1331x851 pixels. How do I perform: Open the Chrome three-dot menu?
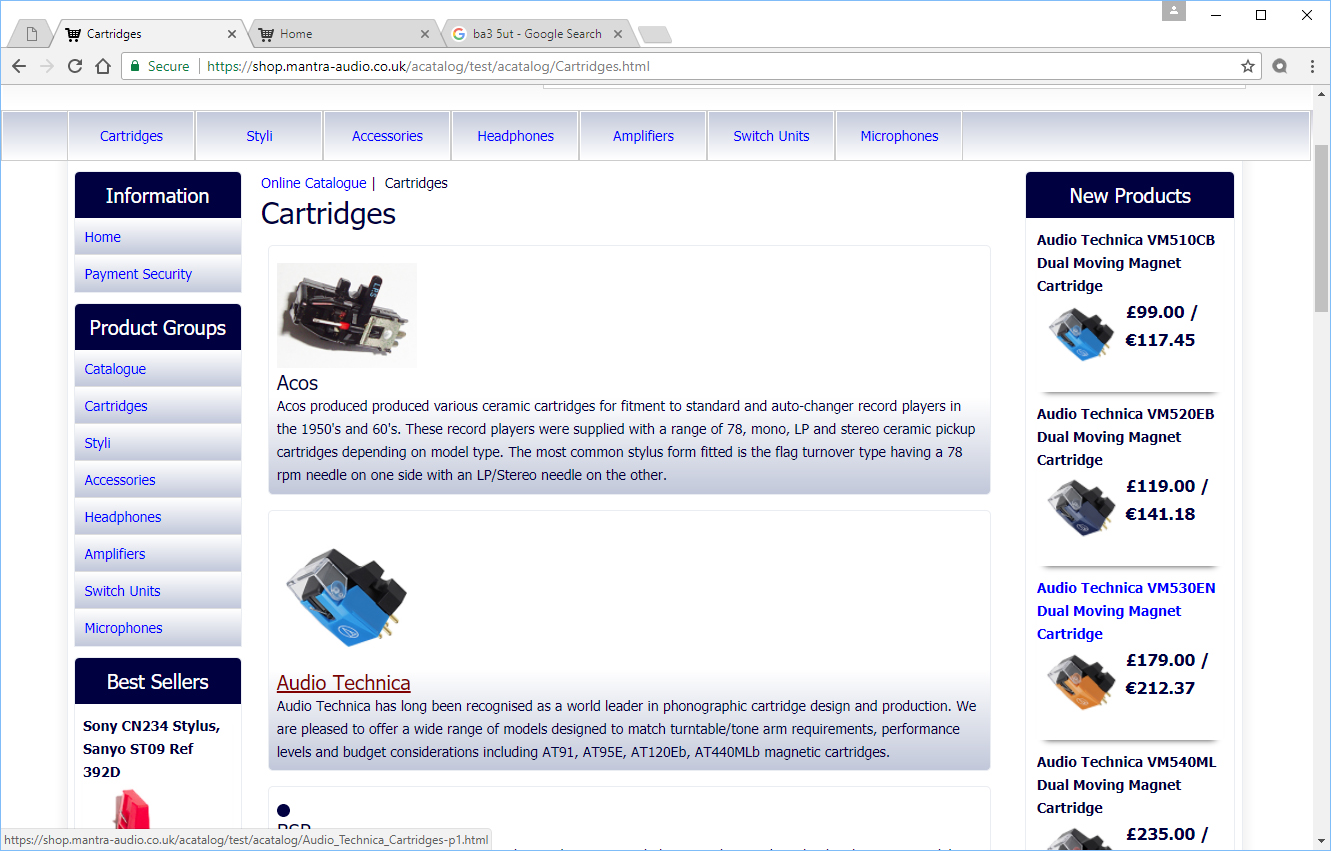pyautogui.click(x=1312, y=66)
